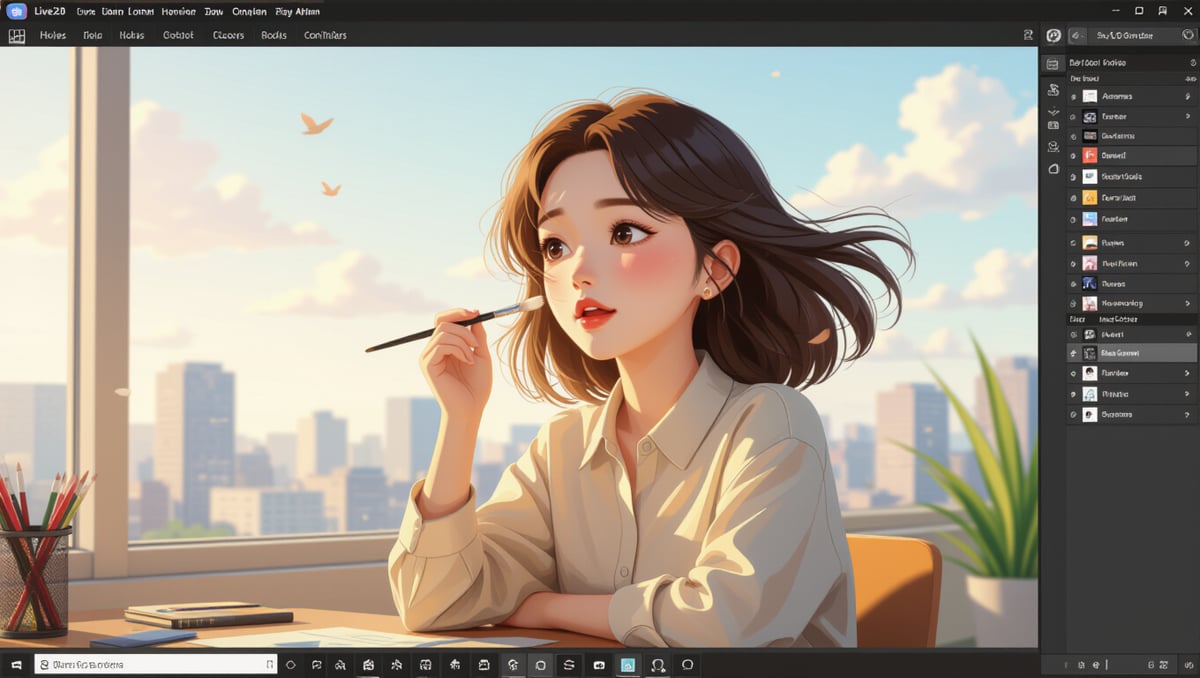
Task: Open the Windows Start menu
Action: tap(16, 664)
